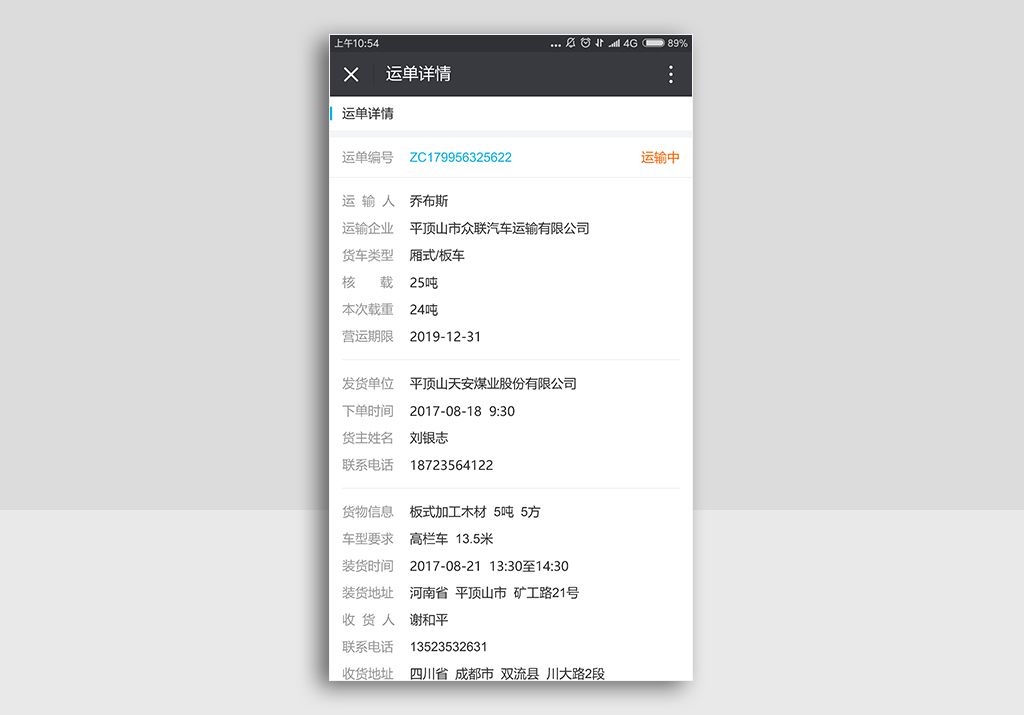Tap transport company 平顶山市众联汽车运输有限公司
This screenshot has width=1024, height=715.
tap(499, 228)
